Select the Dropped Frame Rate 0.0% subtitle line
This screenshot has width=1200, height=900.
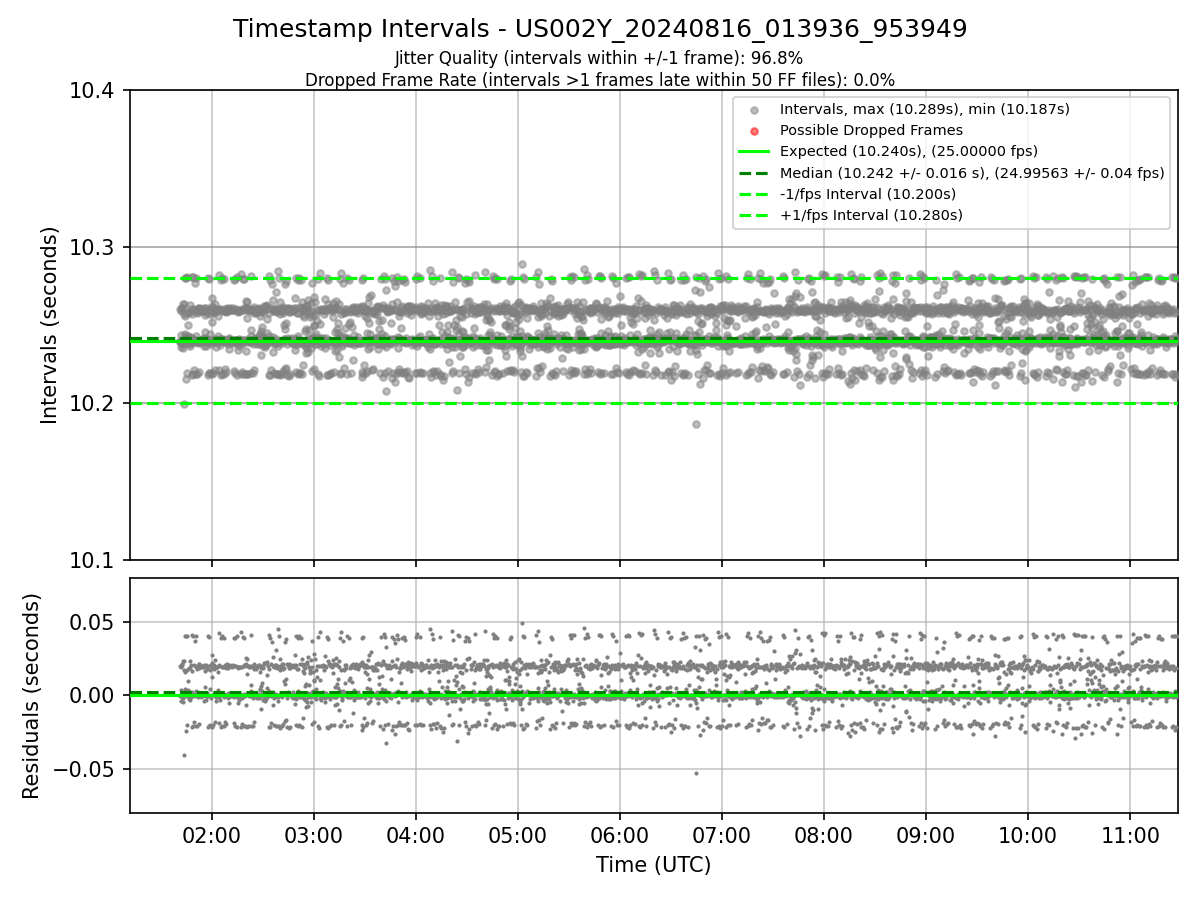(600, 80)
